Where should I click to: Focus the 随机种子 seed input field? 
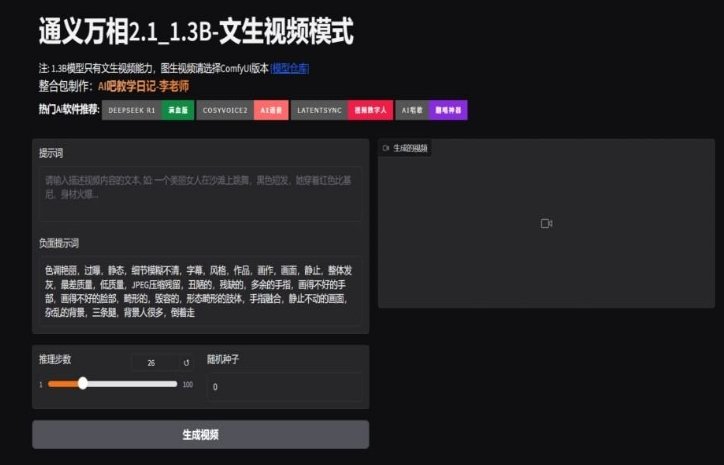(x=284, y=386)
